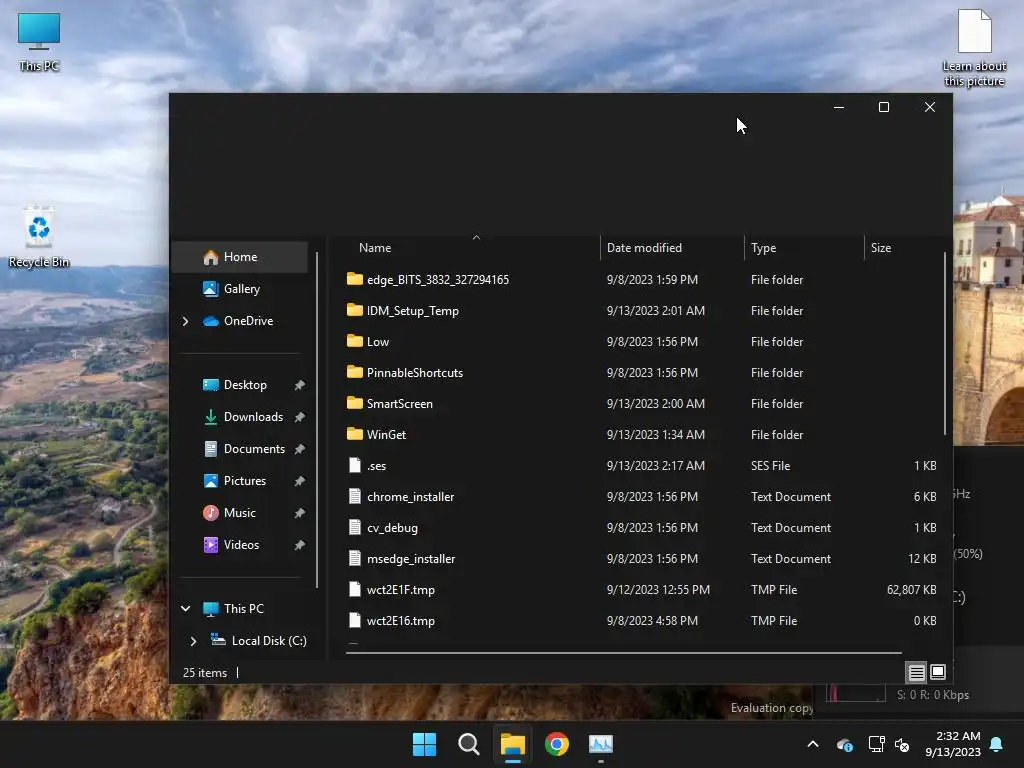Click the pin icon beside Documents
This screenshot has height=768, width=1024.
tap(299, 449)
